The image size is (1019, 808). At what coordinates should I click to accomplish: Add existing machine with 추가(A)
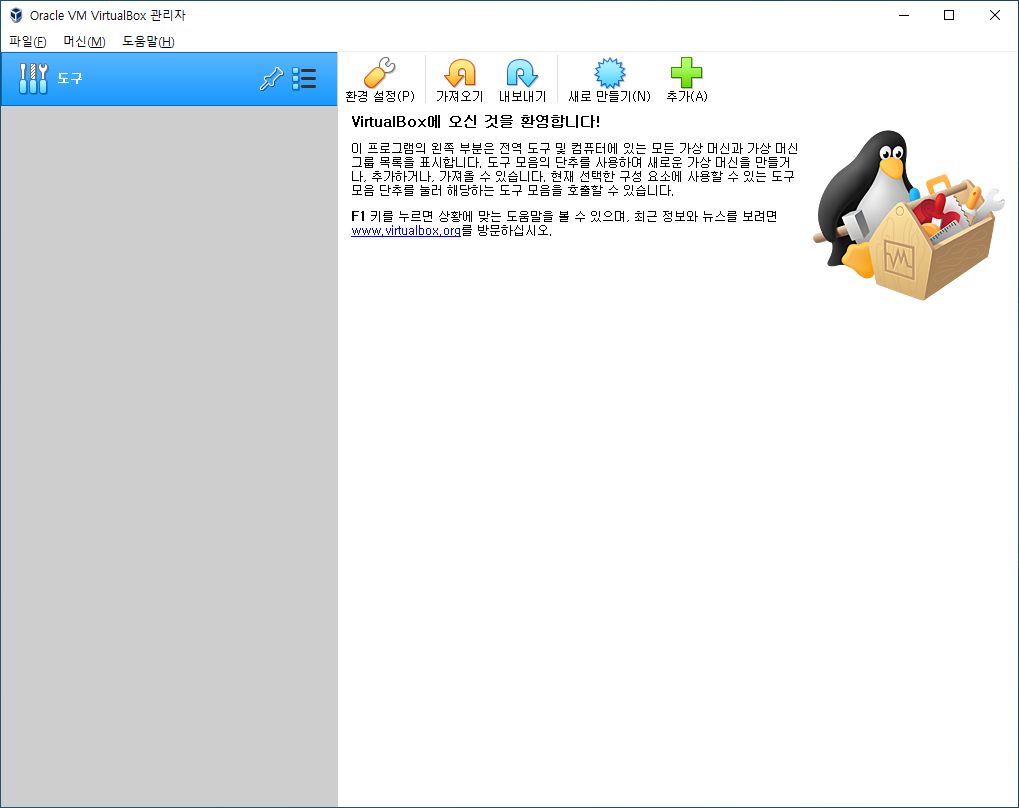tap(686, 79)
